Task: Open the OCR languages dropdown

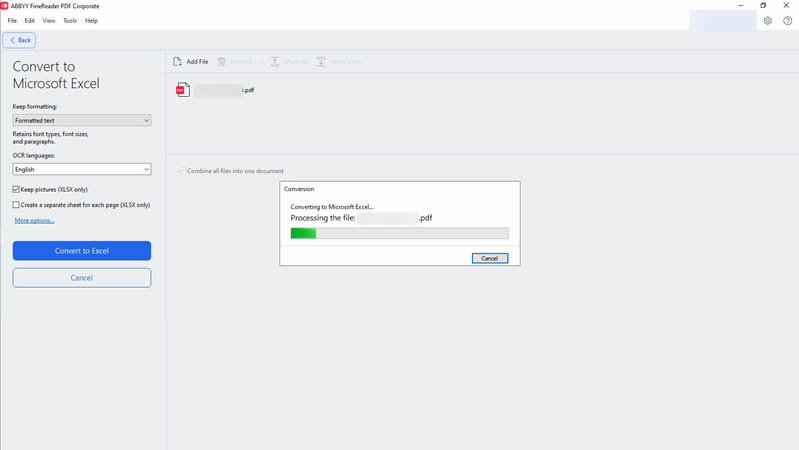Action: click(82, 169)
